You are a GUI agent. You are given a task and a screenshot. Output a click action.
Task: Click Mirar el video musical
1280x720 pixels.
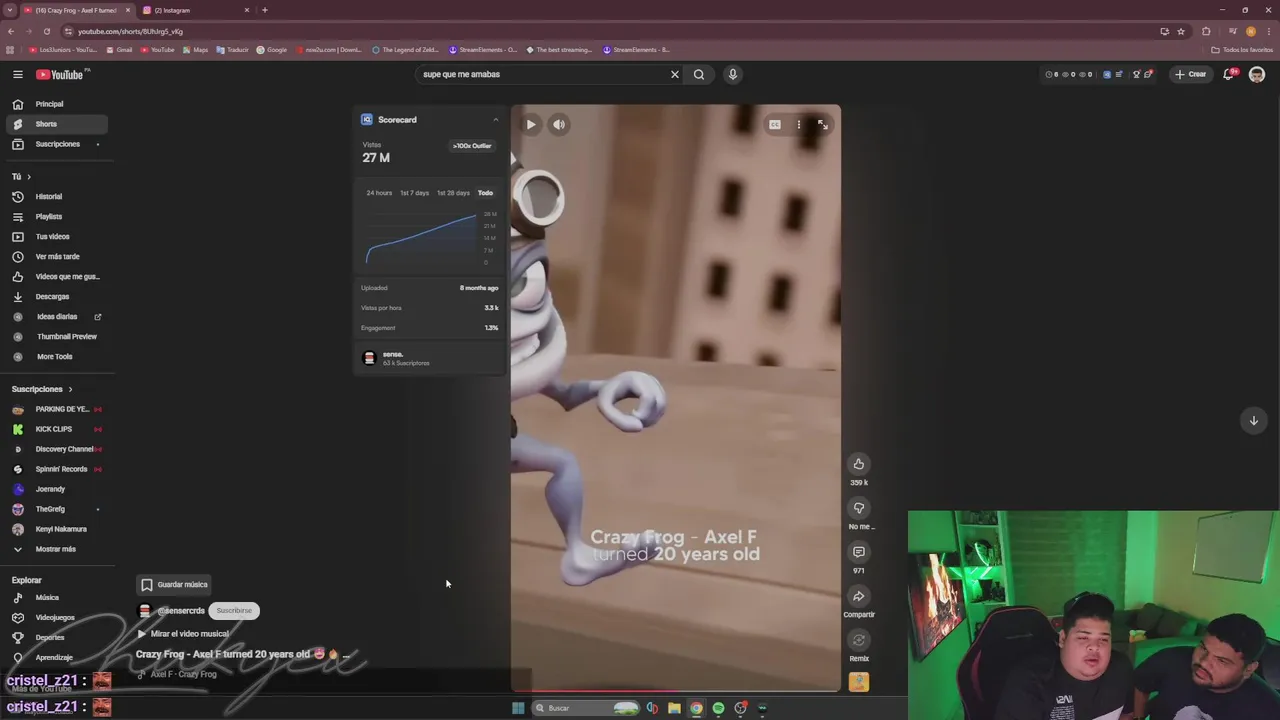click(183, 634)
